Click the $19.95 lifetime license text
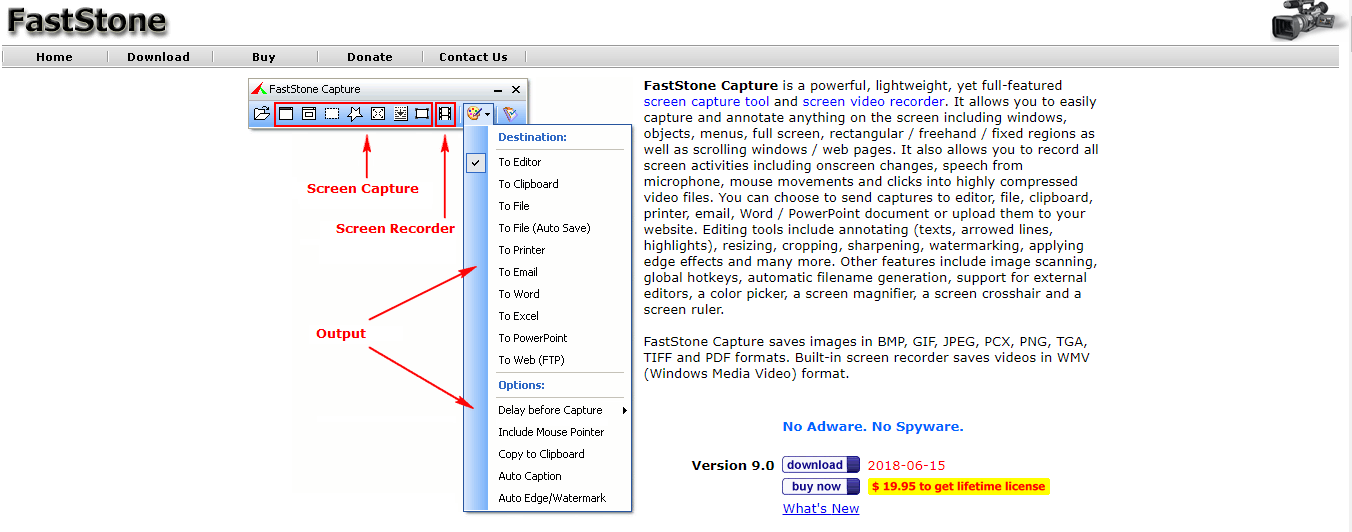This screenshot has width=1352, height=532. [x=958, y=487]
